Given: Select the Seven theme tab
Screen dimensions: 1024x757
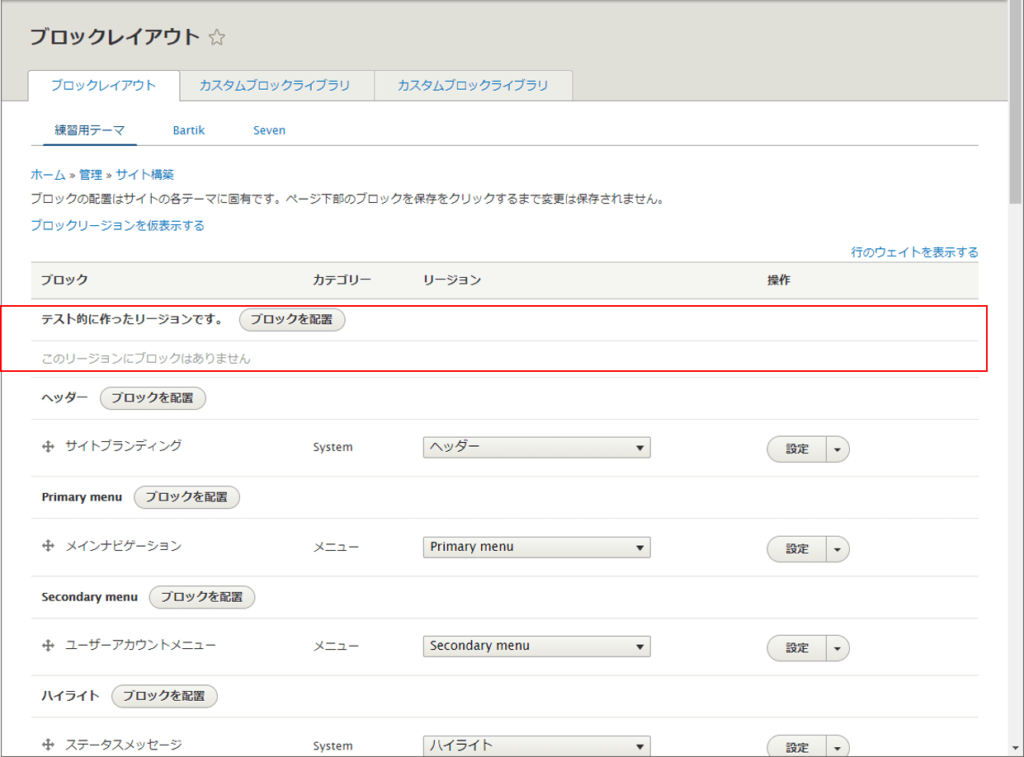Looking at the screenshot, I should [269, 130].
